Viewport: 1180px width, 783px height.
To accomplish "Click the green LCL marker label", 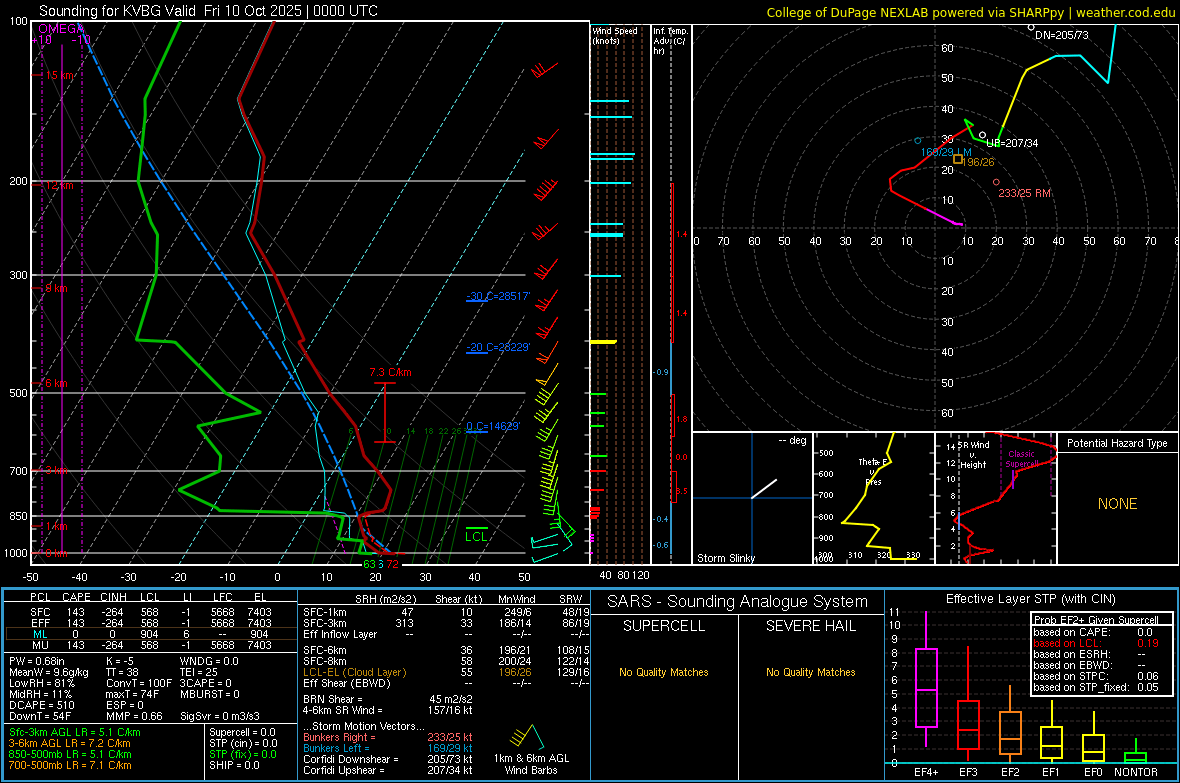I will click(476, 536).
